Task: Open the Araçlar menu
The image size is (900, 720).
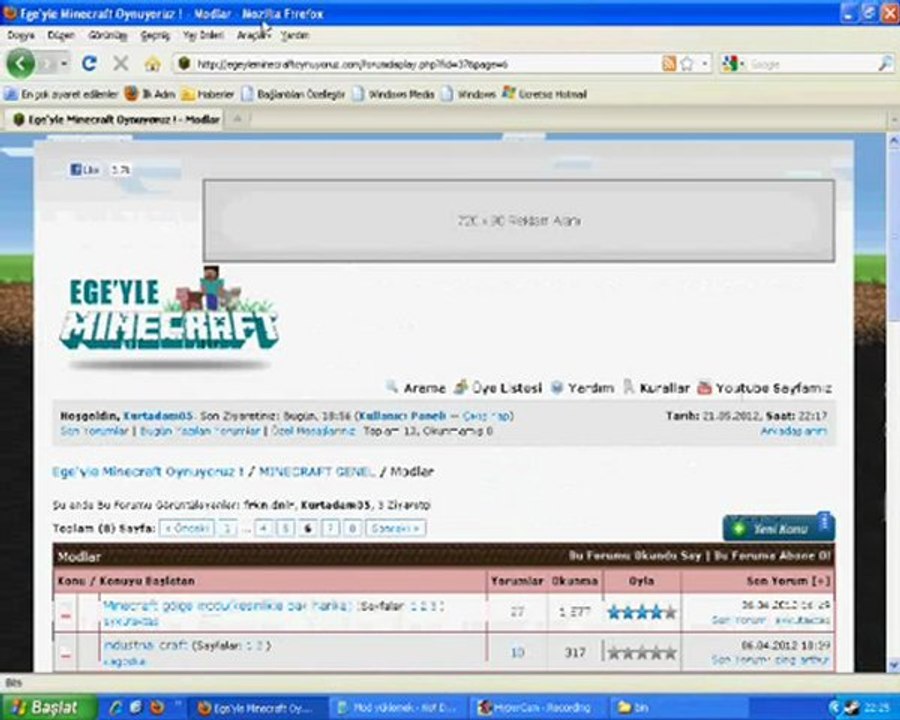Action: point(252,35)
